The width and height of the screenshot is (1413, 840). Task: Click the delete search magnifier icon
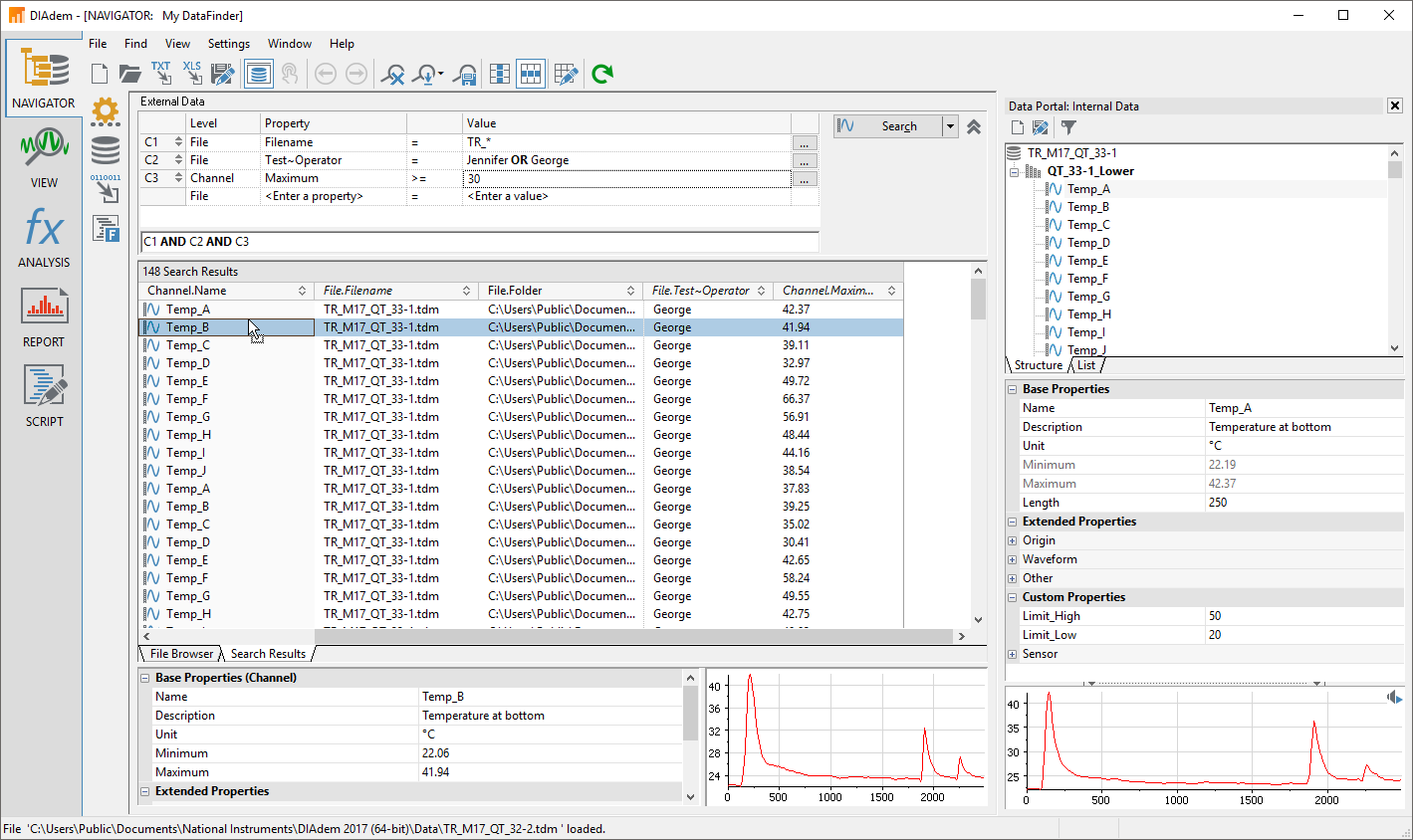coord(394,74)
